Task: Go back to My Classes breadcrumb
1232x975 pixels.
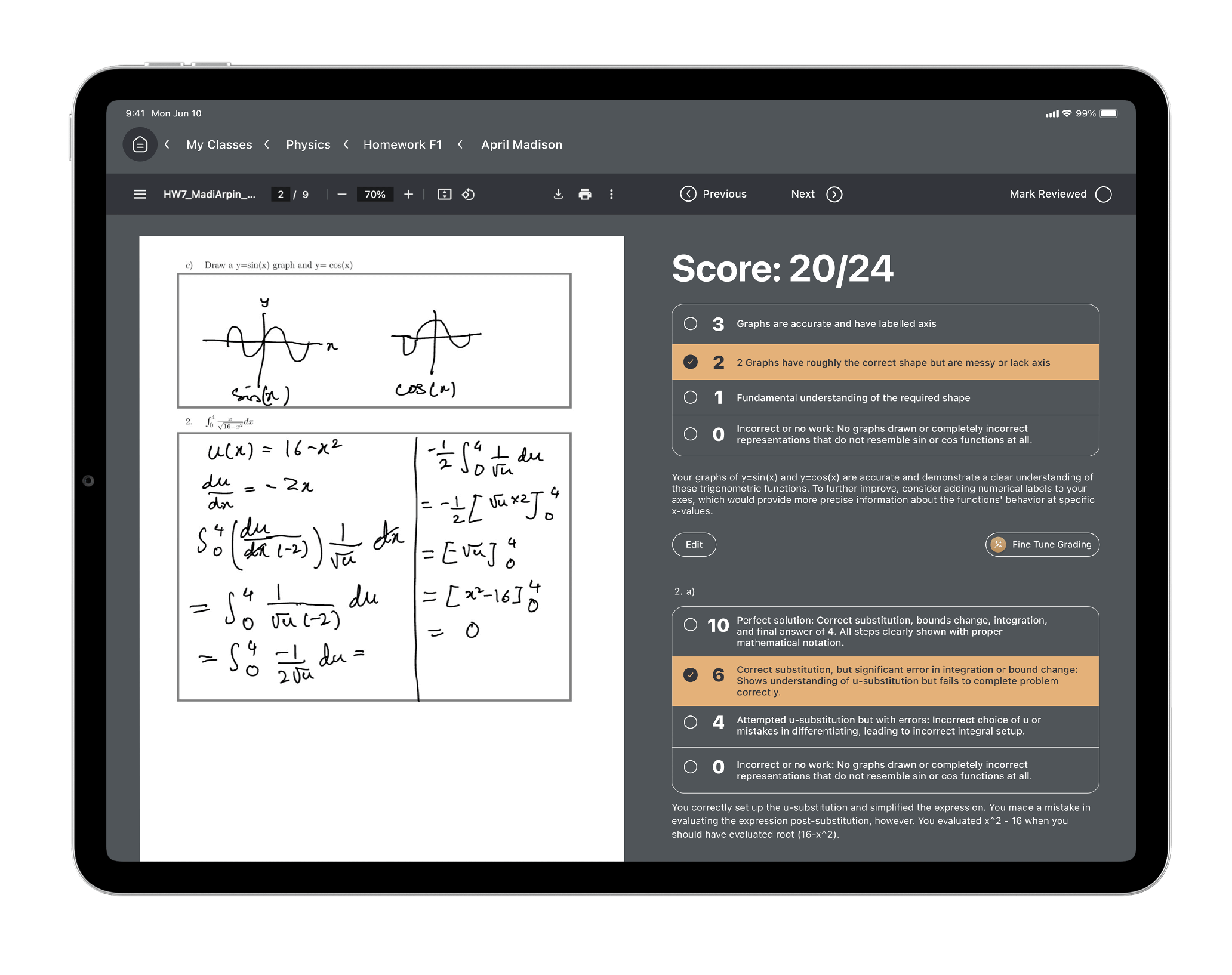Action: [219, 144]
